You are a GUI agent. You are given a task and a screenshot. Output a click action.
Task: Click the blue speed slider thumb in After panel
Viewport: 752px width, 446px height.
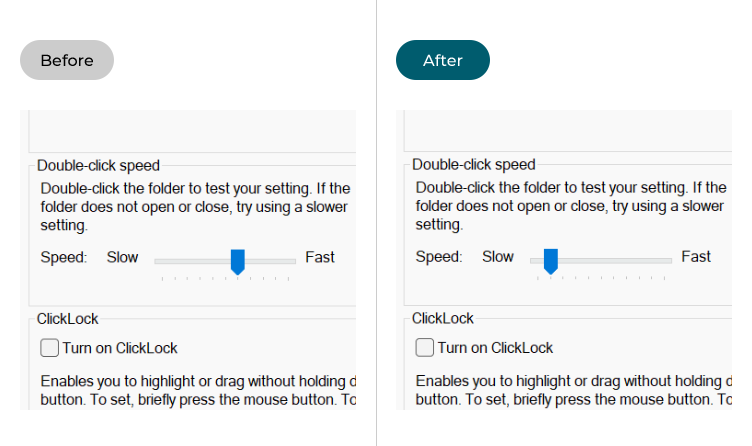[x=551, y=261]
